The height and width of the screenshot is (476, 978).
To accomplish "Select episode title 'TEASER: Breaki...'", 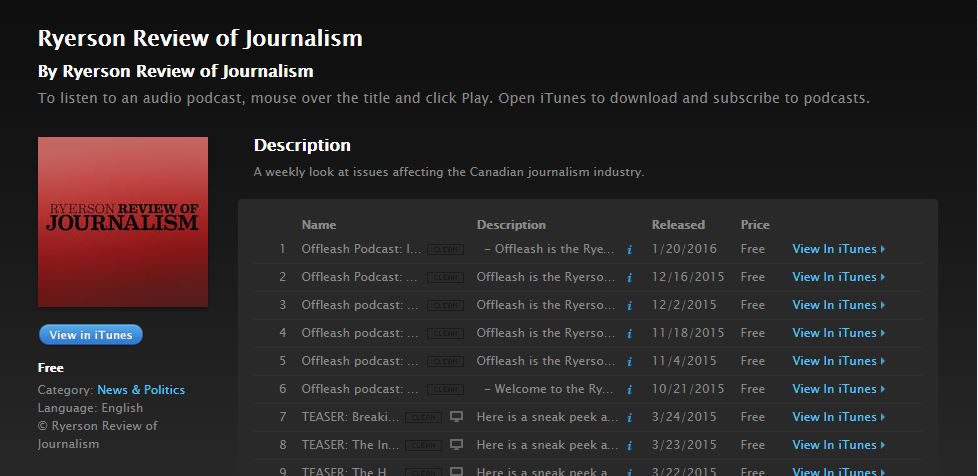I will tap(350, 417).
